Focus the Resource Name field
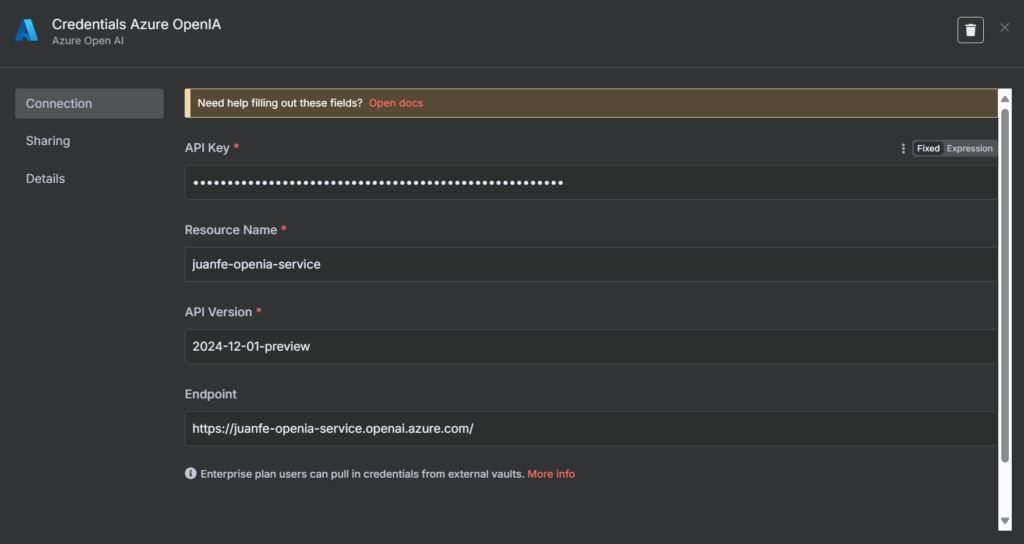This screenshot has width=1024, height=544. (x=590, y=265)
